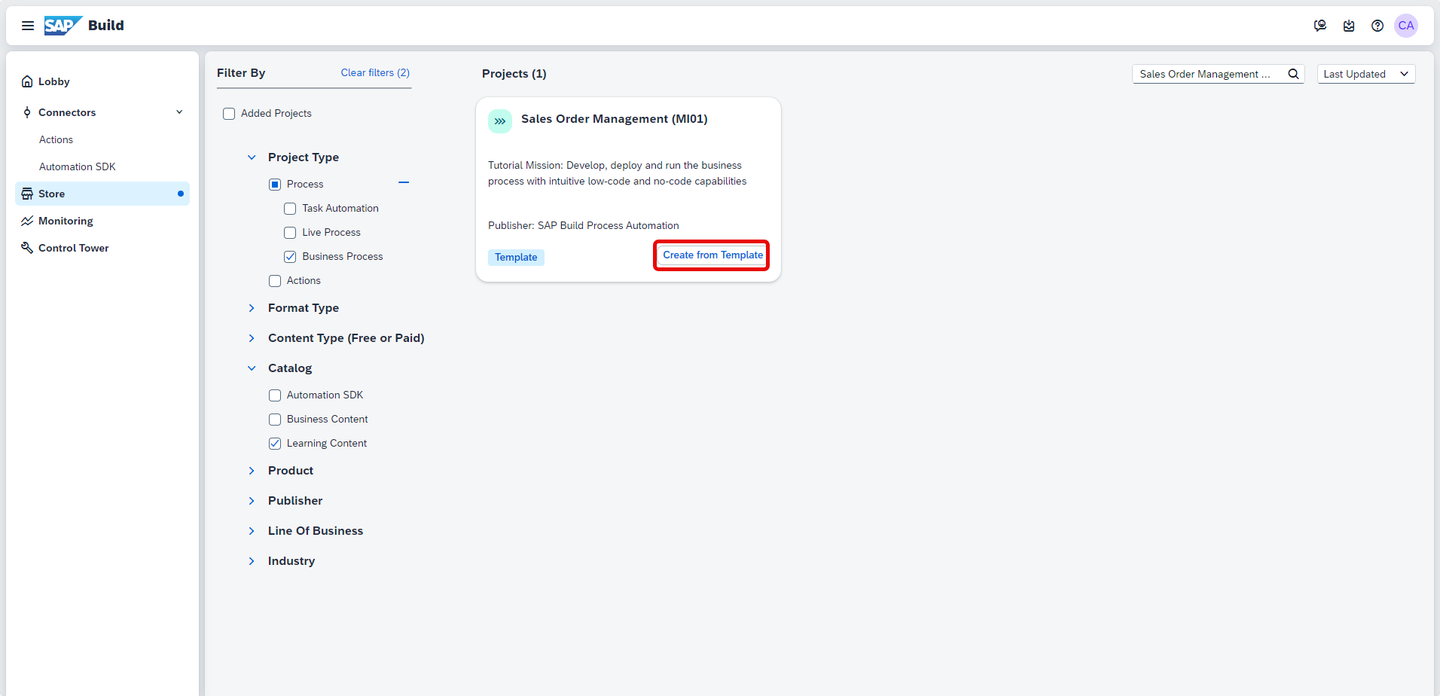The width and height of the screenshot is (1440, 696).
Task: Click the search magnifier icon
Action: coord(1293,74)
